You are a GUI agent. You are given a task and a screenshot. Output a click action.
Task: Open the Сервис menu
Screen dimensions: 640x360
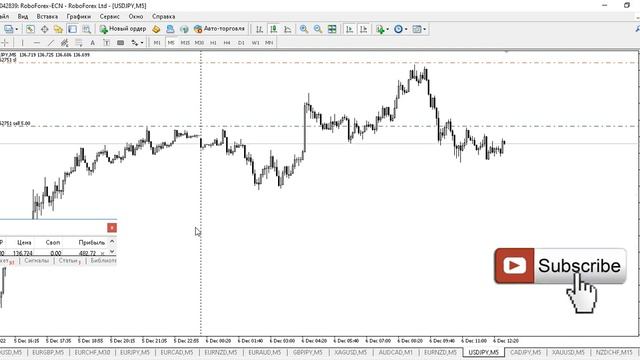coord(110,16)
